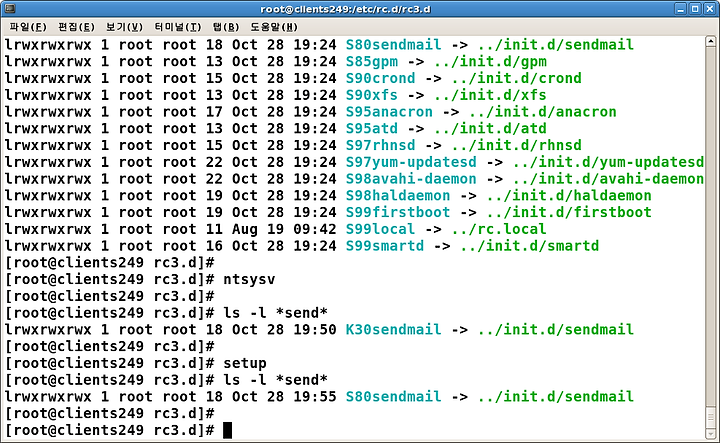
Task: Click the ../init.d/haldaemon target path
Action: click(x=569, y=196)
